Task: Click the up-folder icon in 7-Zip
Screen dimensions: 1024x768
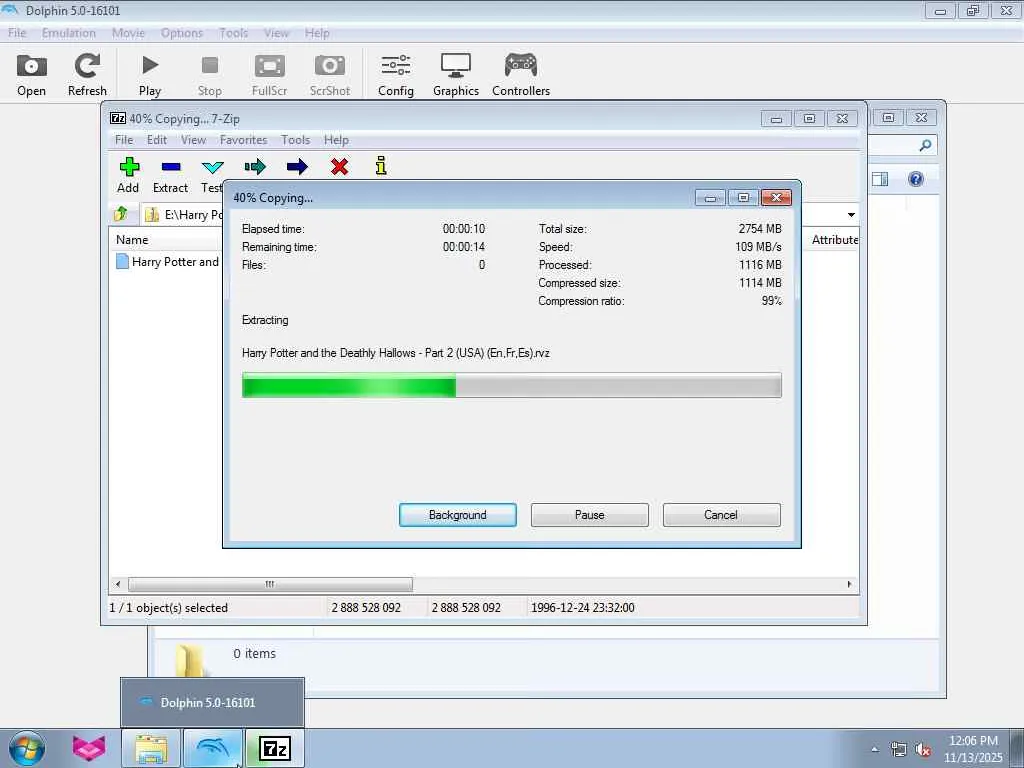Action: point(121,214)
